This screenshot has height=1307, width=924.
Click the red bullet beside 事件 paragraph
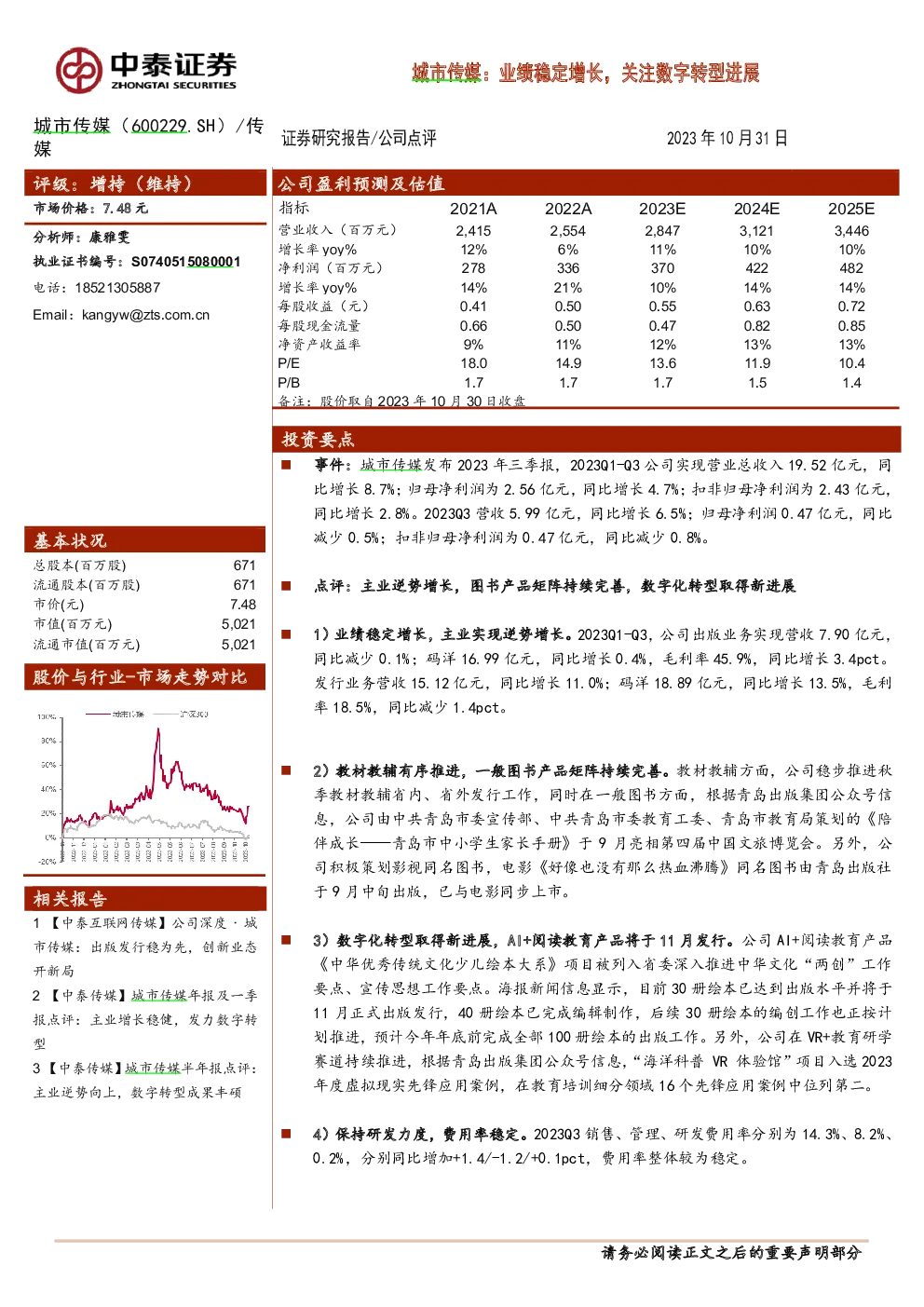coord(287,464)
